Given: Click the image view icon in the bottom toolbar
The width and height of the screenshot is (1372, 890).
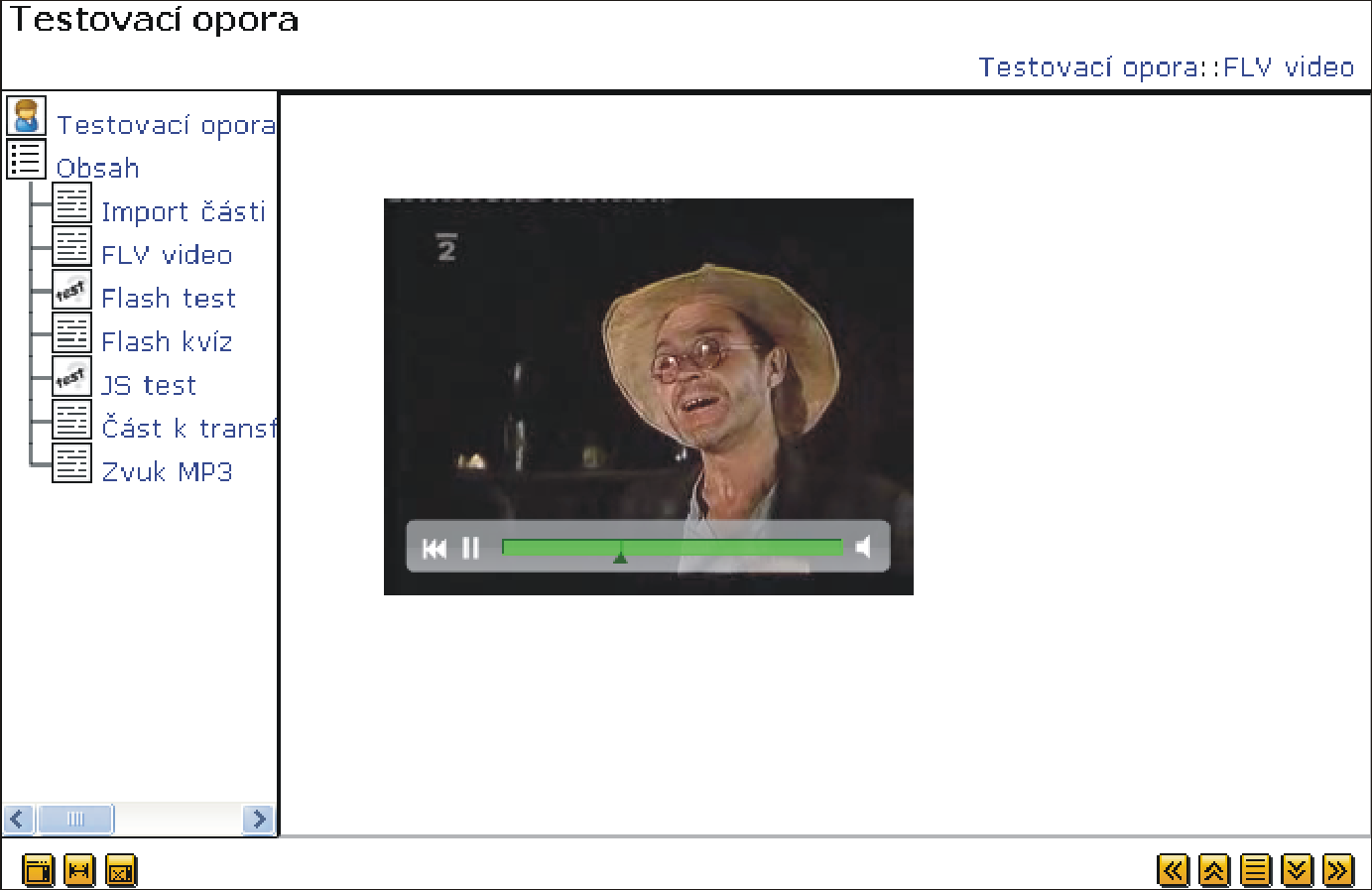Looking at the screenshot, I should [x=121, y=870].
